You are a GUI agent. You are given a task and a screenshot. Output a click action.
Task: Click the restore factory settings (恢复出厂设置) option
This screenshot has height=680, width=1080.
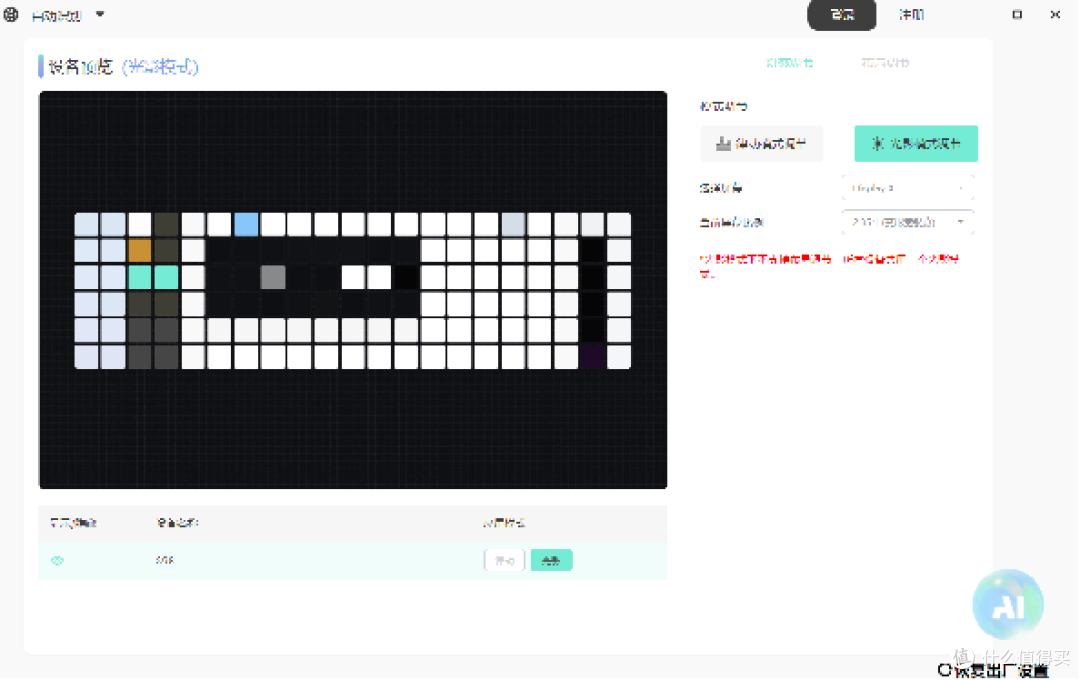pyautogui.click(x=993, y=670)
